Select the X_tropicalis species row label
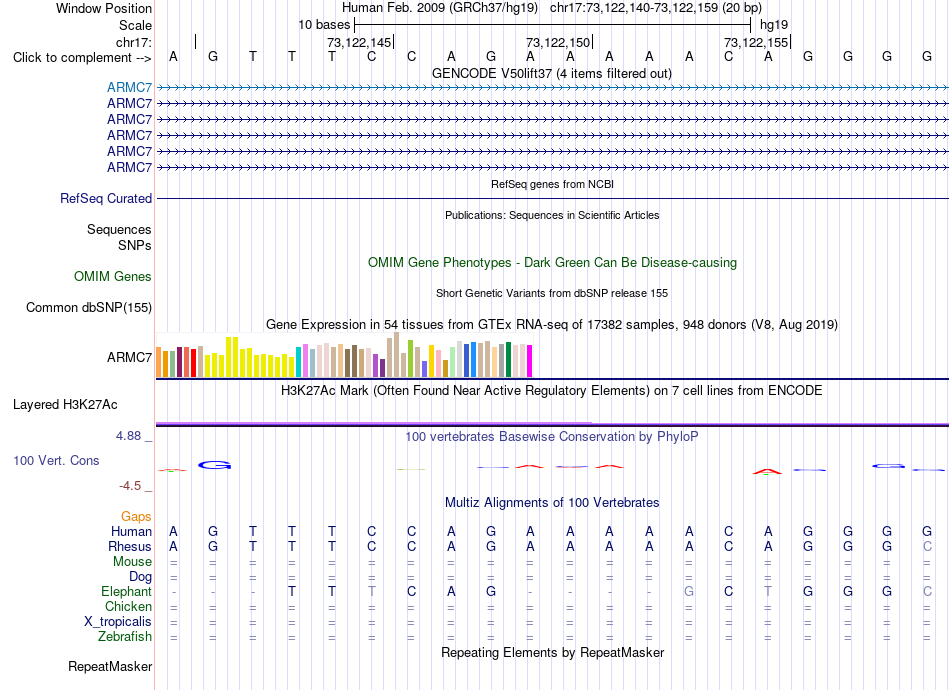The width and height of the screenshot is (950, 690). point(118,622)
